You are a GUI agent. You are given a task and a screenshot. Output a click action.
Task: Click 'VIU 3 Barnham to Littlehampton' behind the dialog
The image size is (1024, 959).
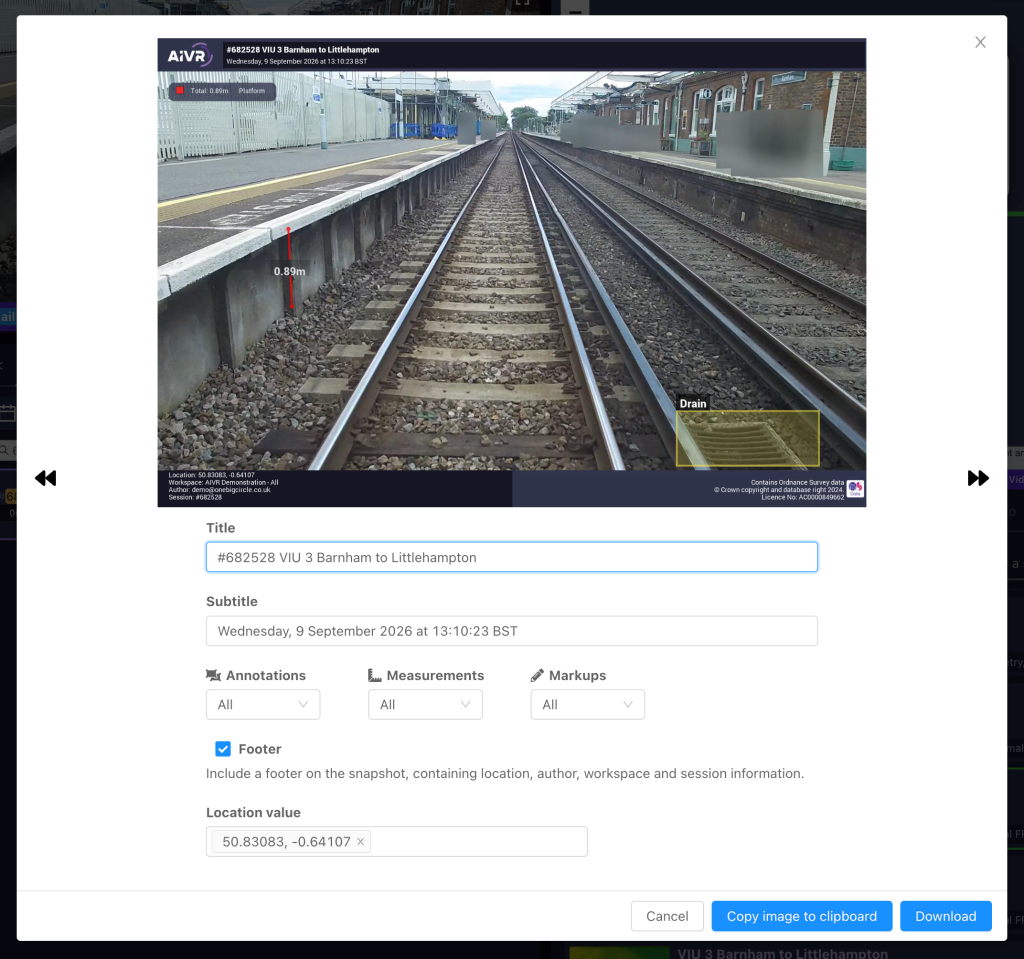click(x=782, y=953)
